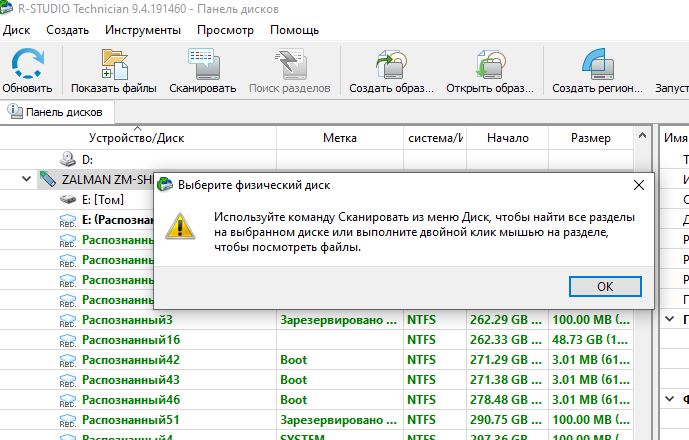Click the E: [Том] volume icon
689x440 pixels.
point(68,200)
